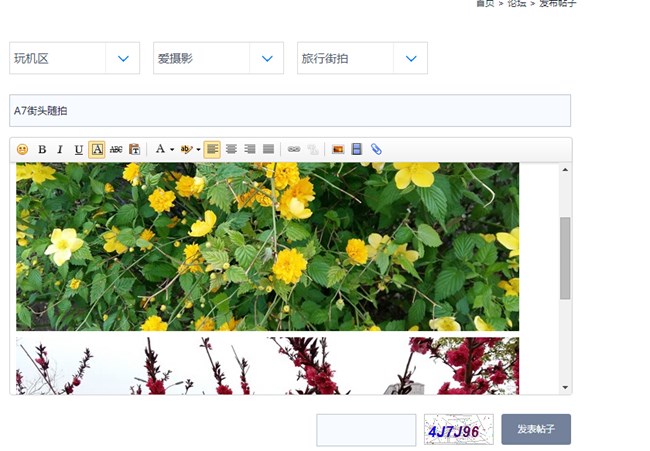Expand the 旅行街拍 dropdown
650x451 pixels.
(x=410, y=59)
